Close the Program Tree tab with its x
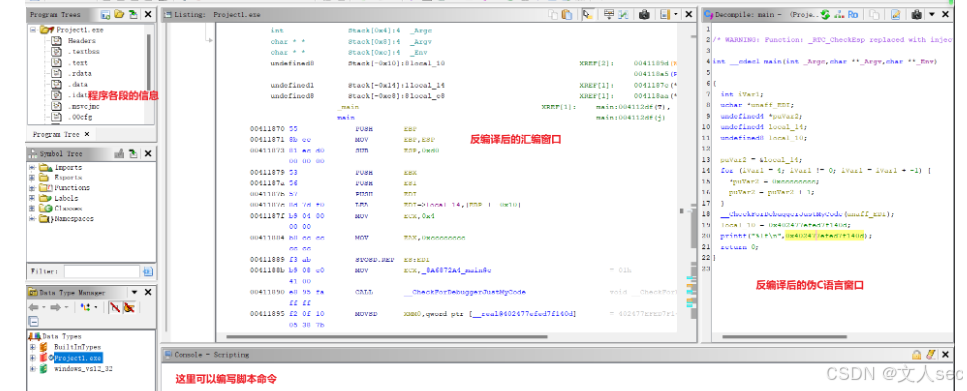Screen dimensions: 967x391 (x=87, y=134)
